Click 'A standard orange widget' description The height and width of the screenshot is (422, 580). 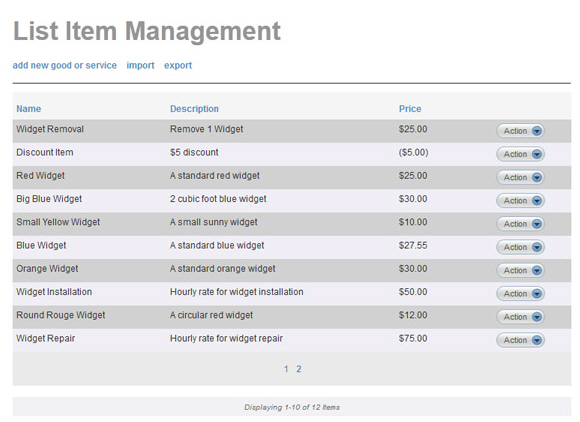pos(223,269)
